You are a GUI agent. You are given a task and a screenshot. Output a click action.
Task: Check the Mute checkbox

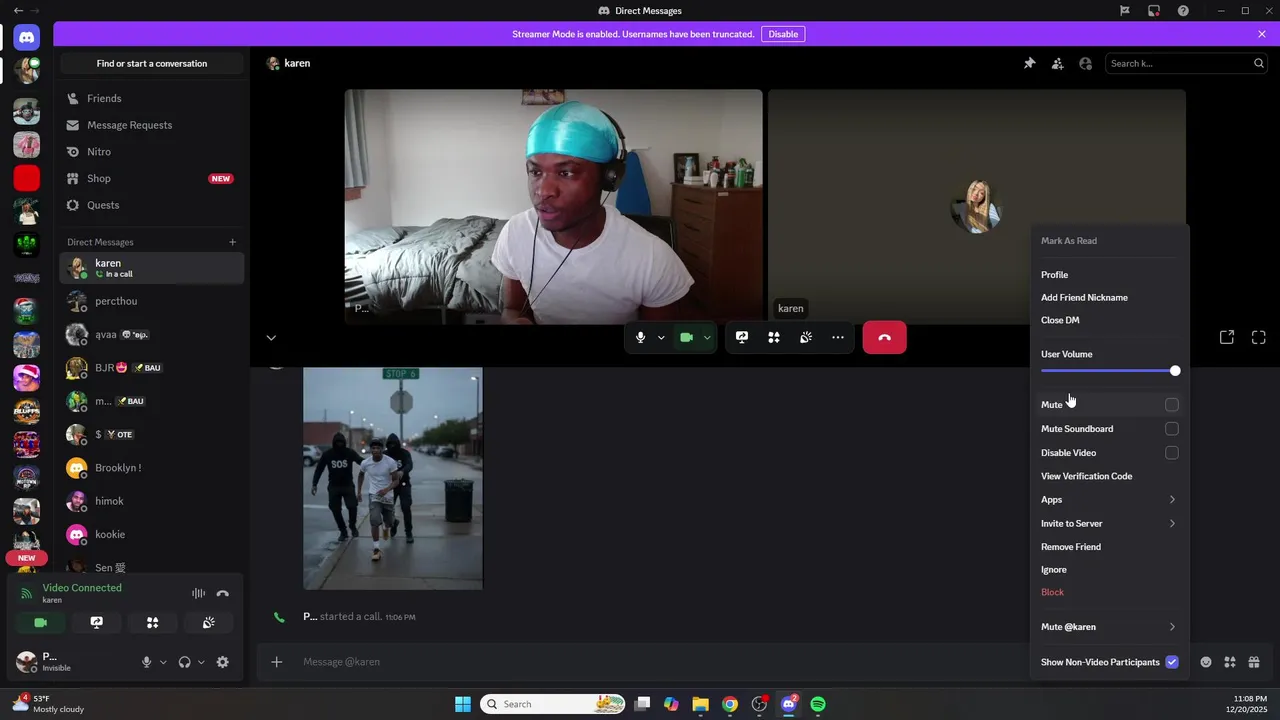(1172, 405)
